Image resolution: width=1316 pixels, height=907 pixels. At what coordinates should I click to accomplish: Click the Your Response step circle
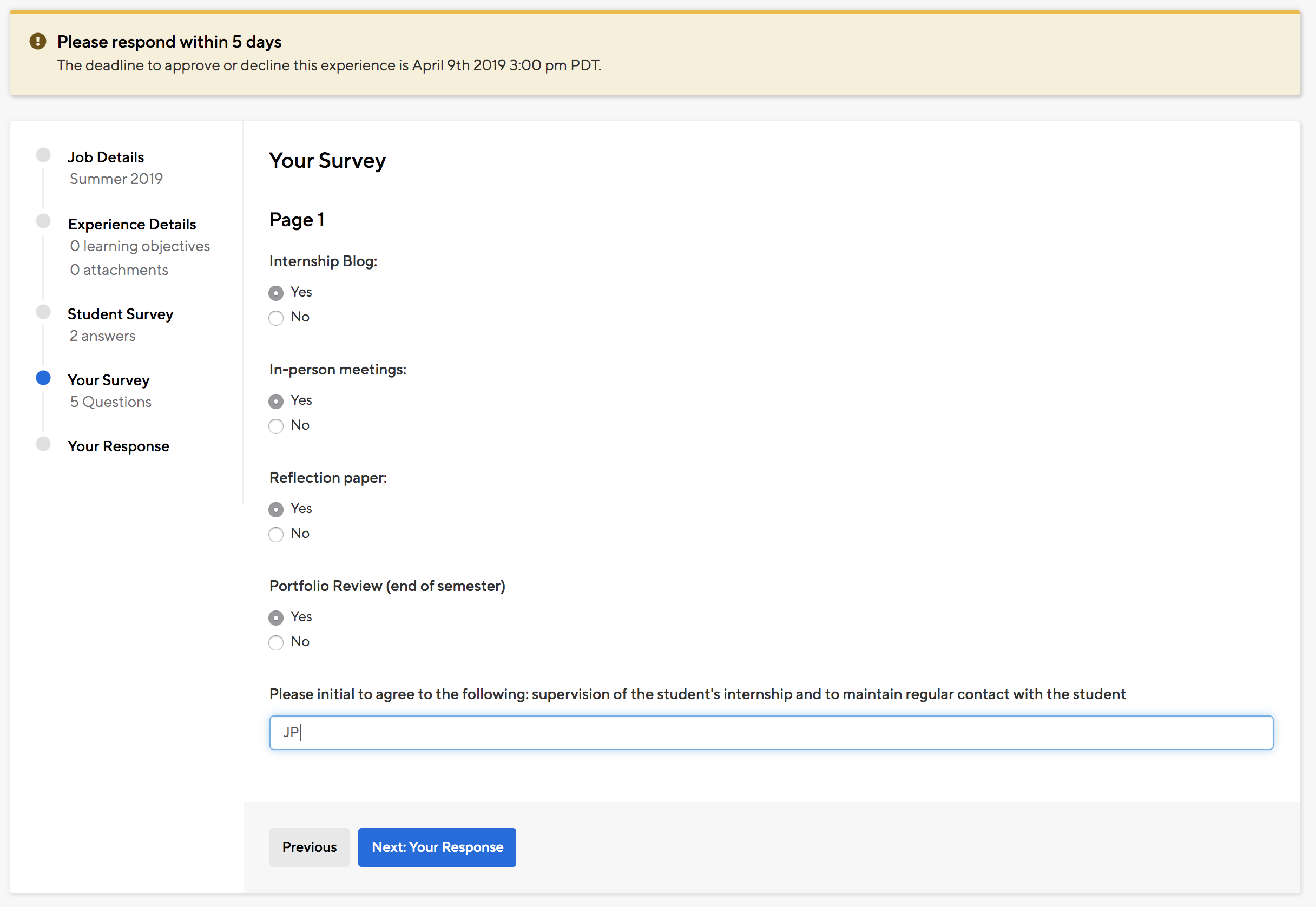coord(43,444)
